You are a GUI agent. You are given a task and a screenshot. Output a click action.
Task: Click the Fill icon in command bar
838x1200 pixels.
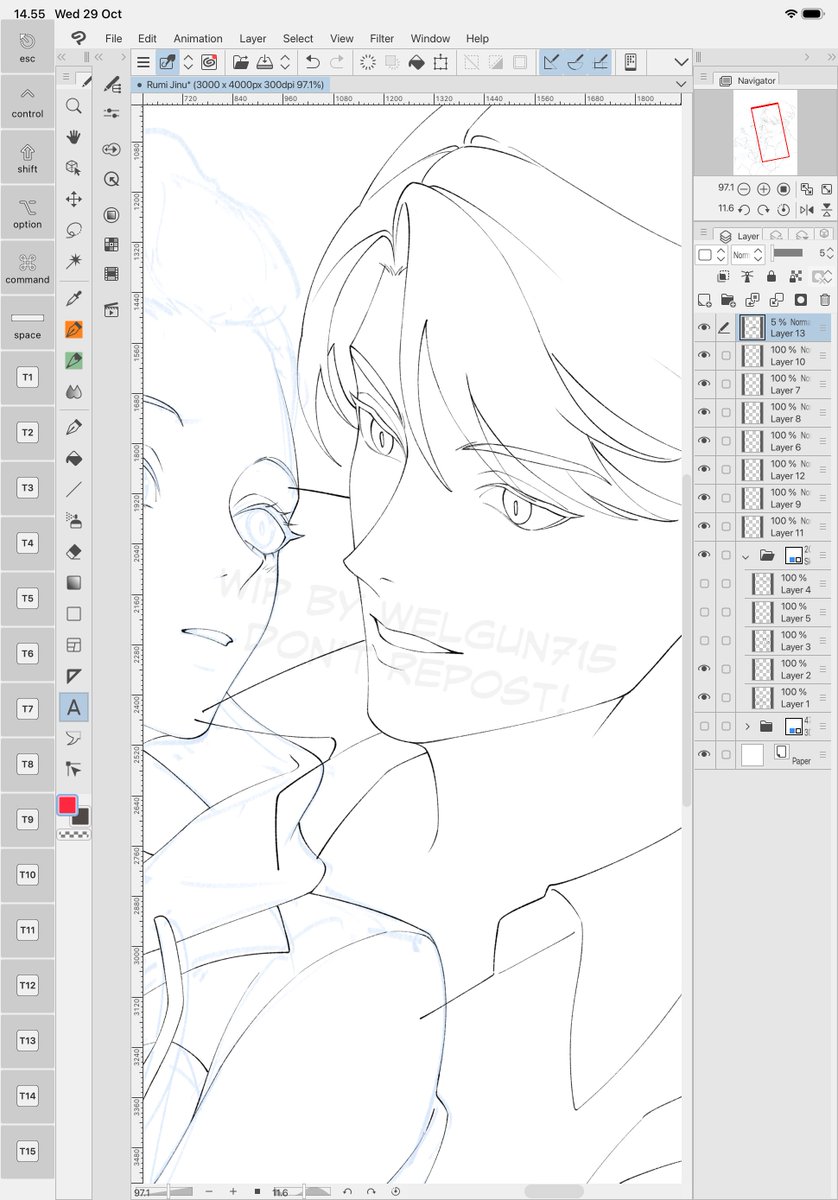point(416,62)
